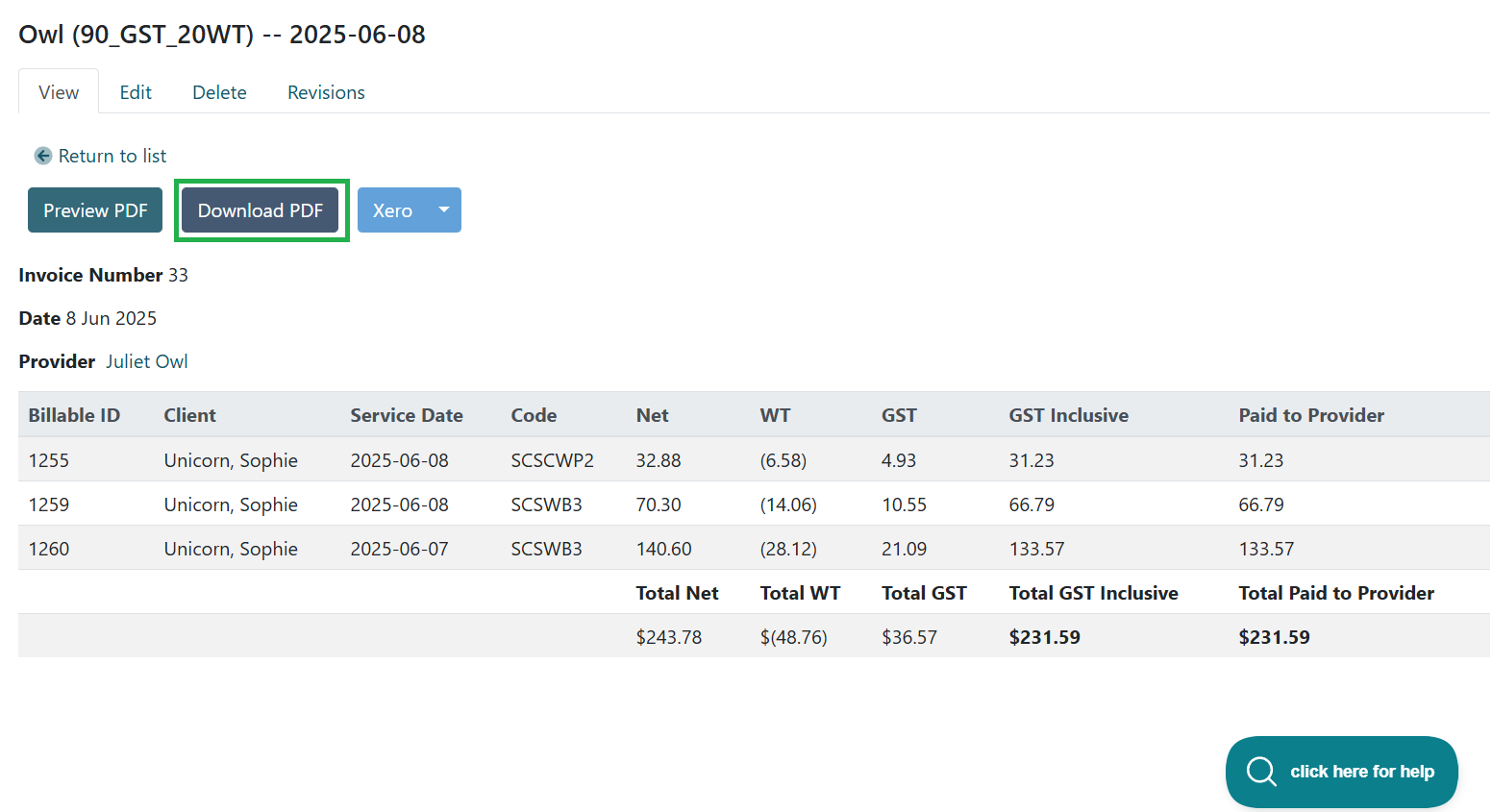Image resolution: width=1492 pixels, height=812 pixels.
Task: Click Paid to Provider value 66.79
Action: (x=1261, y=504)
